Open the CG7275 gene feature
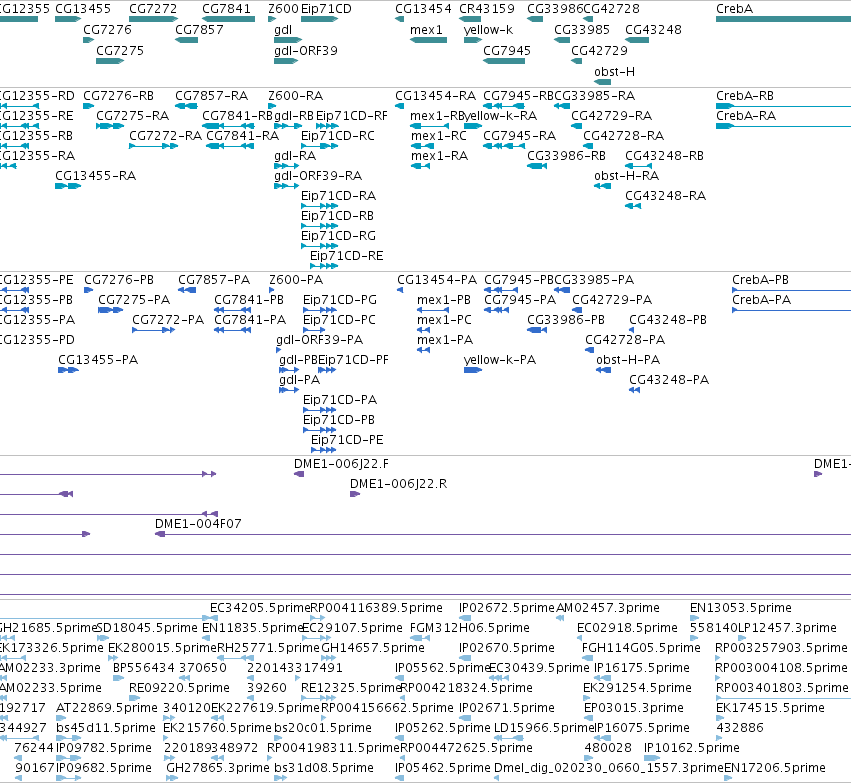Viewport: 851px width, 783px height. (x=110, y=61)
